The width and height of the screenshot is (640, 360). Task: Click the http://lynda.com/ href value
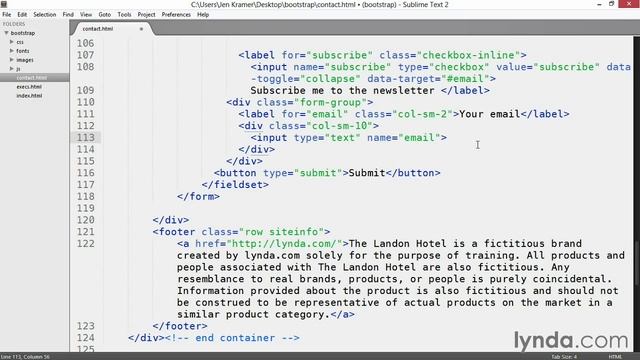pyautogui.click(x=284, y=244)
